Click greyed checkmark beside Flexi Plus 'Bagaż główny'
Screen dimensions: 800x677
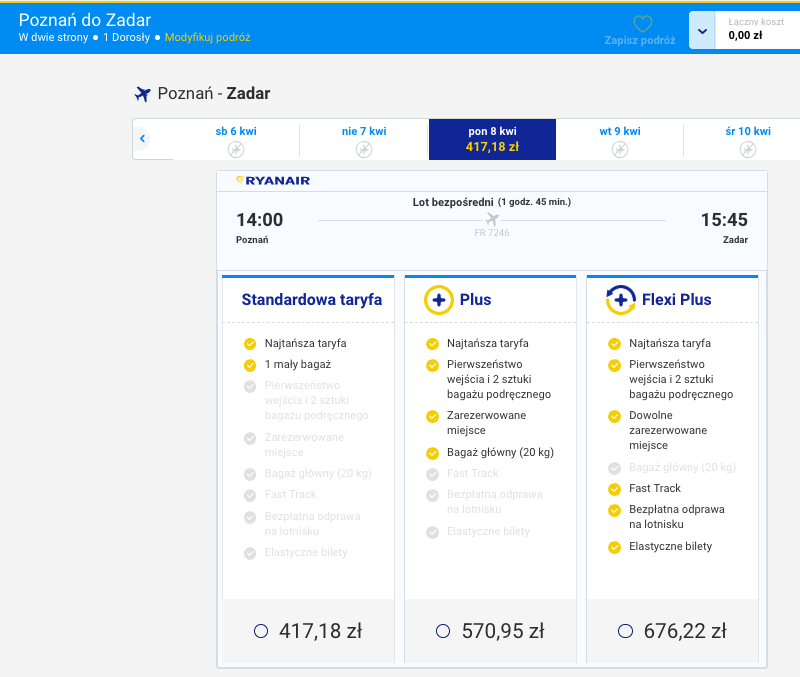point(614,468)
